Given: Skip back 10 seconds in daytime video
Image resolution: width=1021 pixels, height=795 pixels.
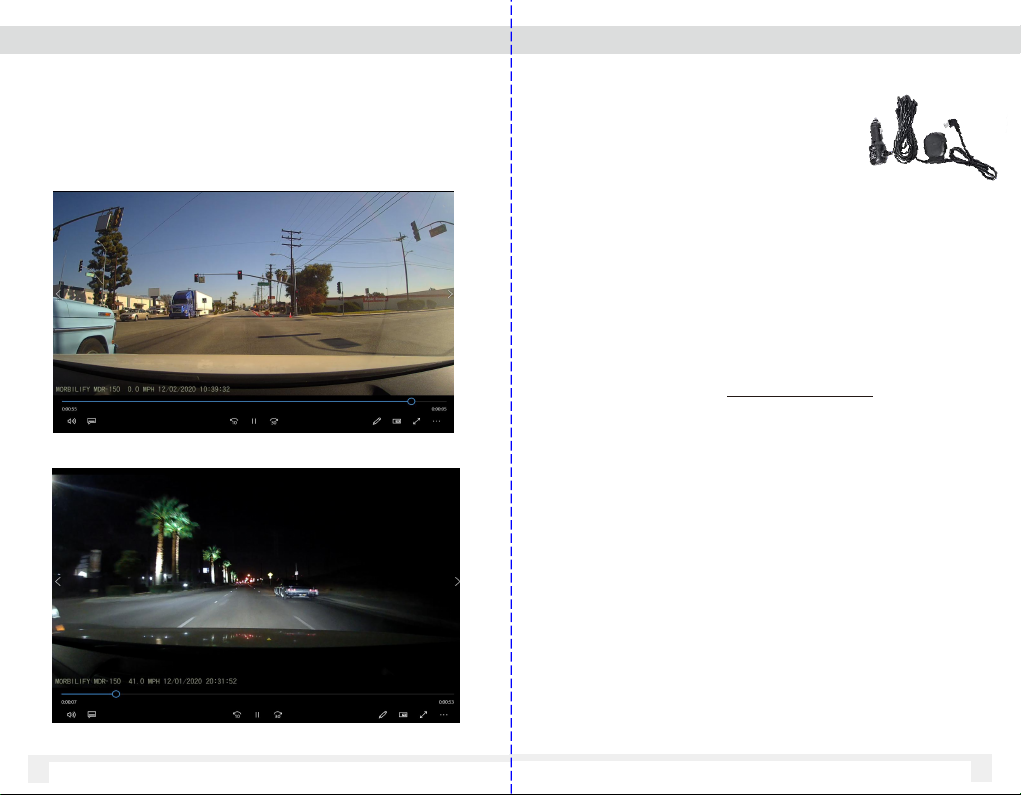Looking at the screenshot, I should point(234,421).
